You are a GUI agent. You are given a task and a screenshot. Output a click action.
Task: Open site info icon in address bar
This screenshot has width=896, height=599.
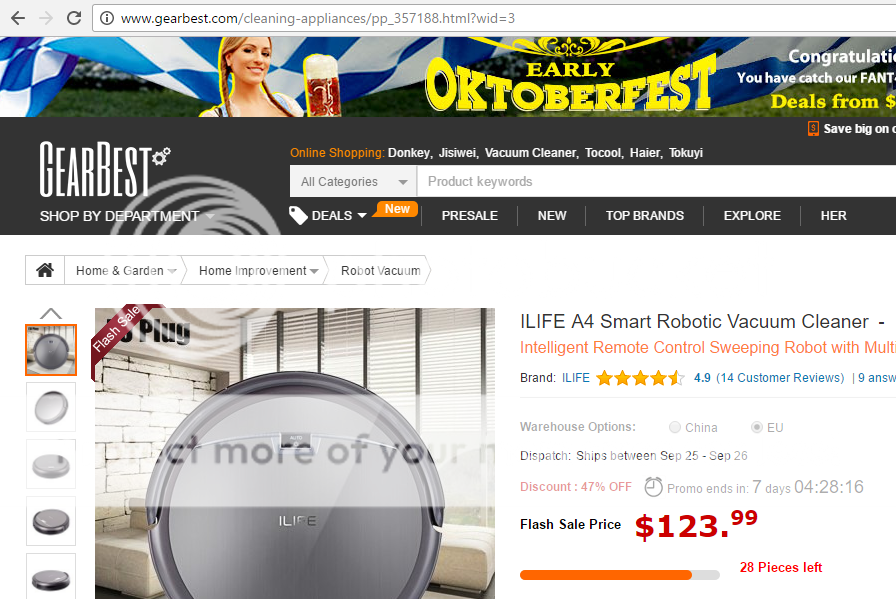[x=107, y=18]
